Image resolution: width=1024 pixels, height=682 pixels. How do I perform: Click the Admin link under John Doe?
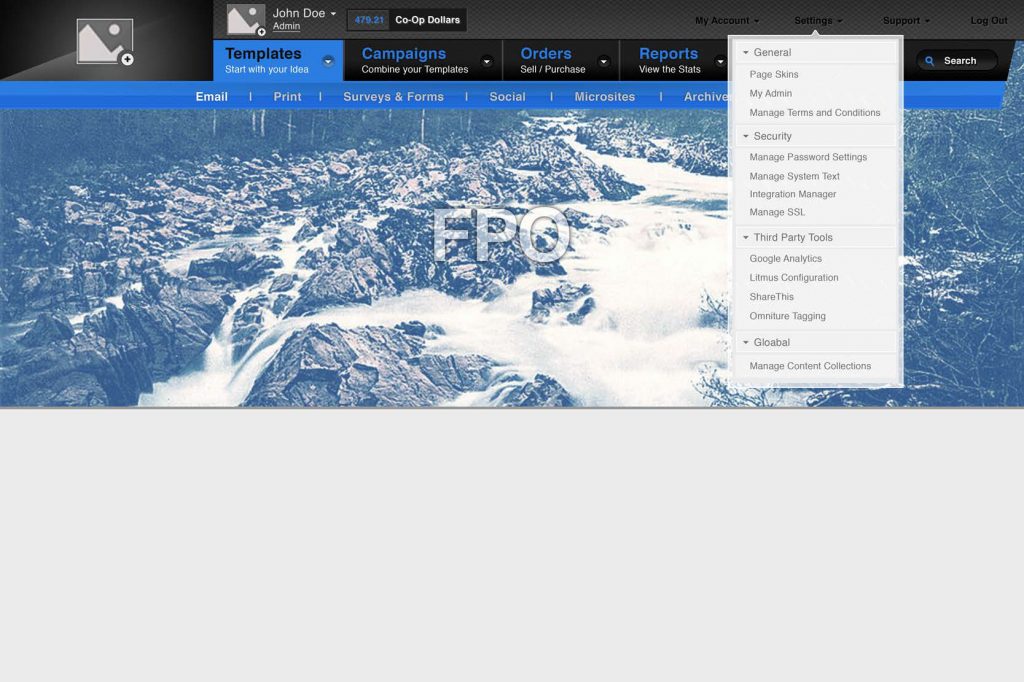pos(286,27)
